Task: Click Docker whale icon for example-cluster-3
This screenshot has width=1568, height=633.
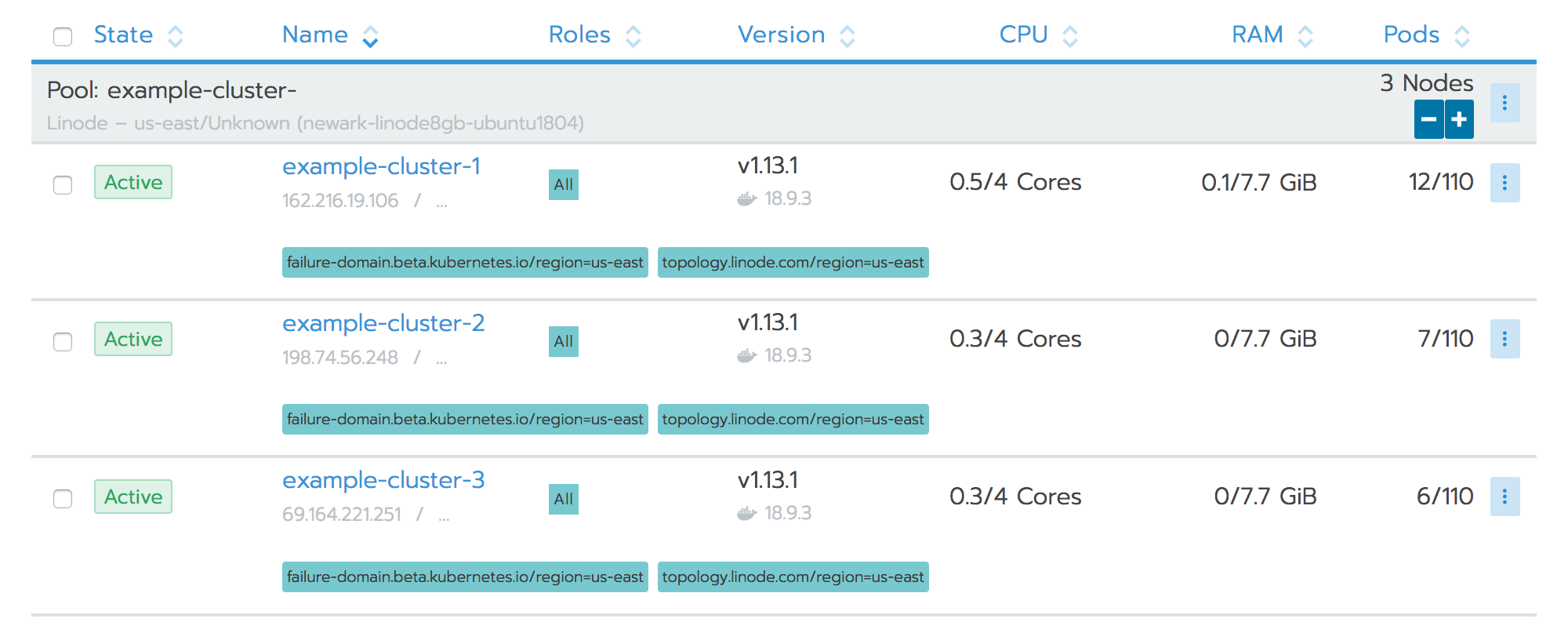Action: coord(746,514)
